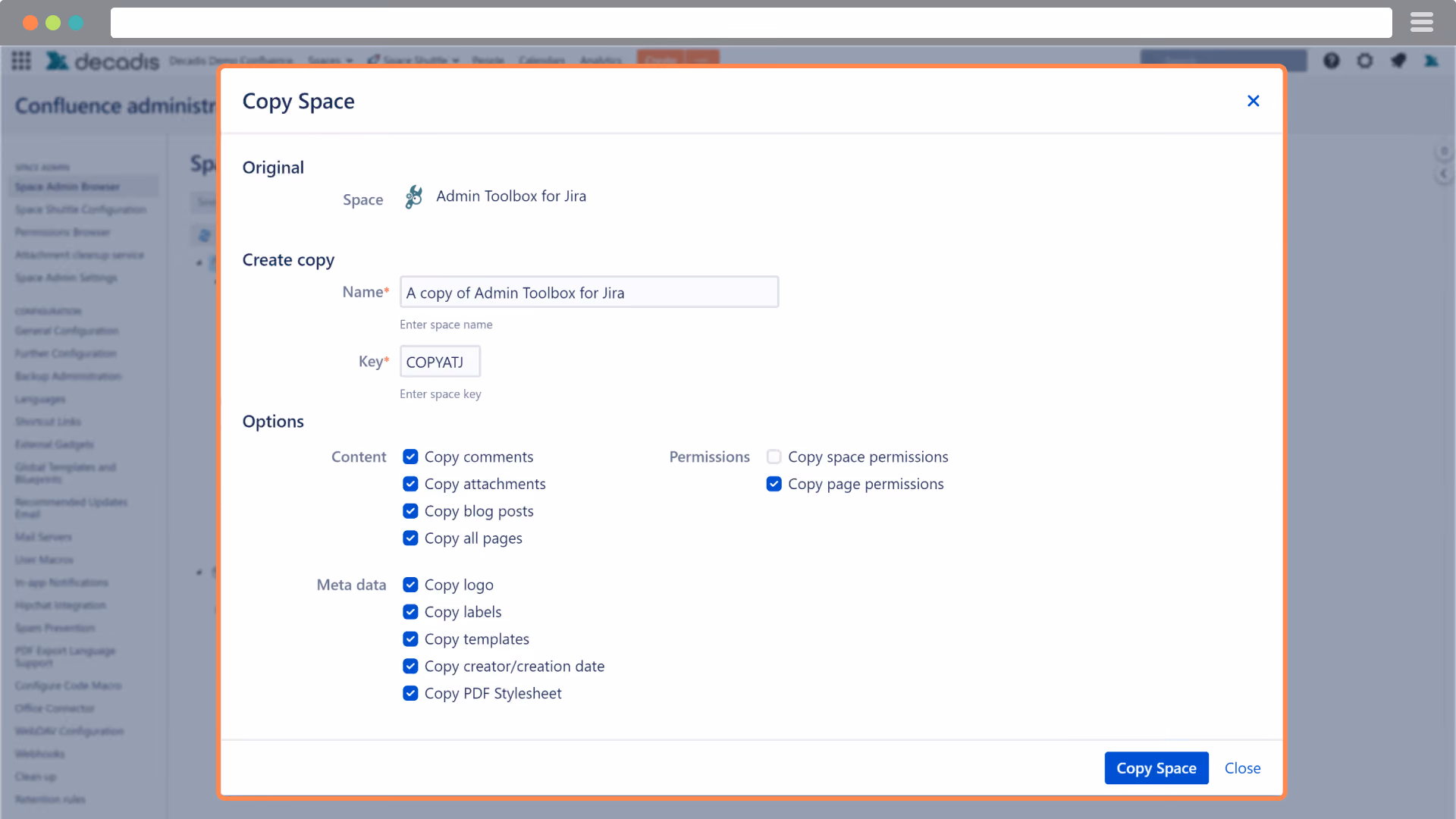Click the "Copy Space" dialog title
The height and width of the screenshot is (819, 1456).
point(298,102)
